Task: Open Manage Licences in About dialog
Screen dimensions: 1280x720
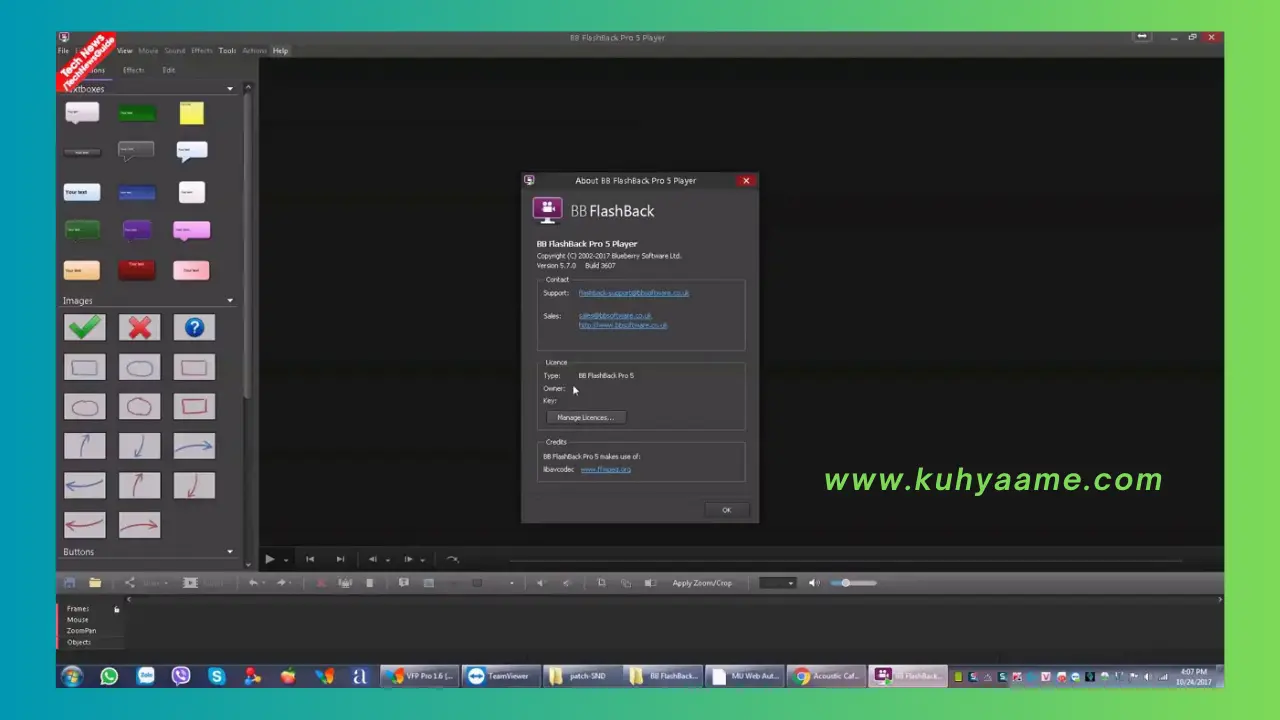Action: [585, 417]
